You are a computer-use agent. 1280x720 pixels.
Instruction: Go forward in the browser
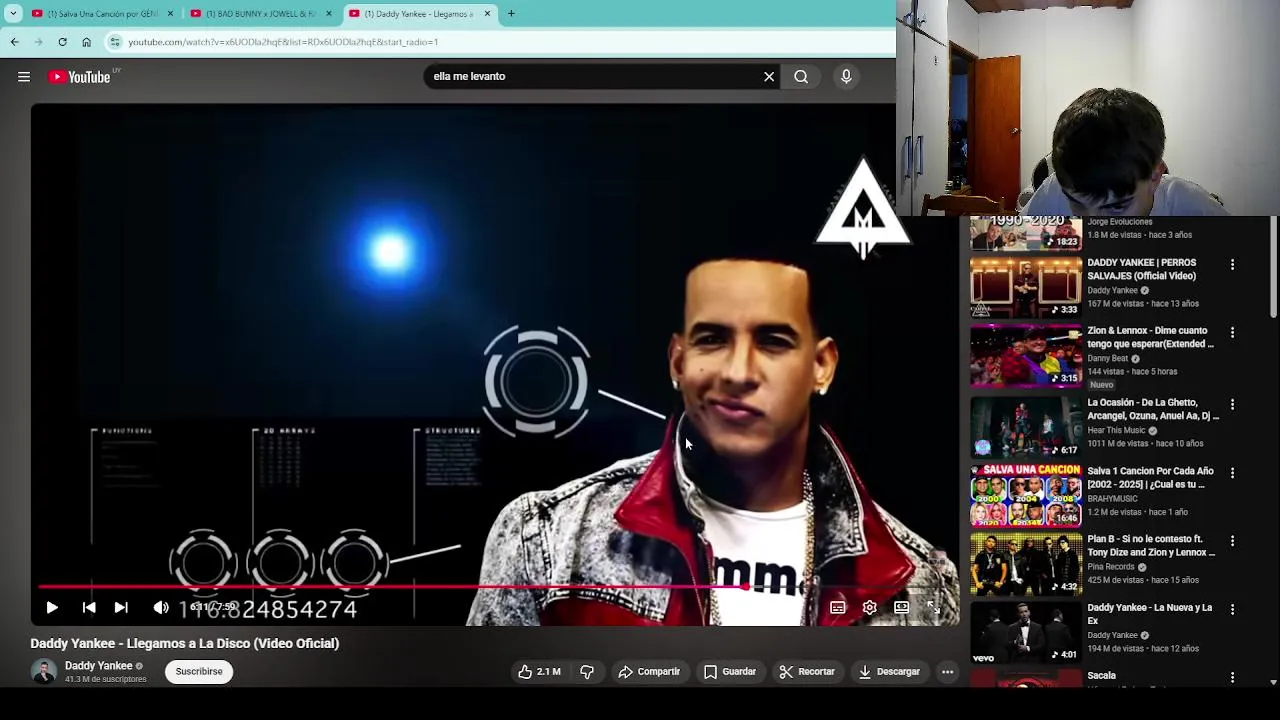(x=39, y=42)
